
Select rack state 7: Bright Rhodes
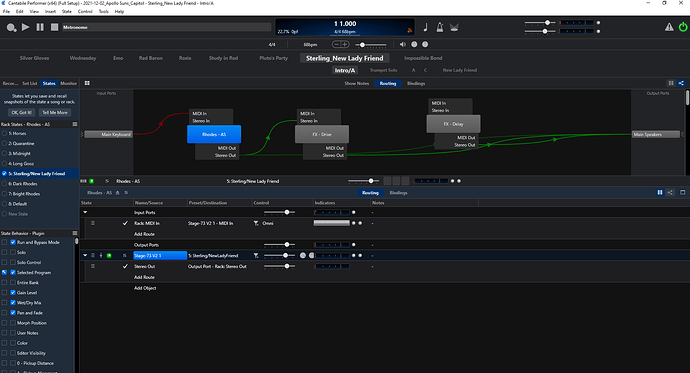click(x=24, y=194)
